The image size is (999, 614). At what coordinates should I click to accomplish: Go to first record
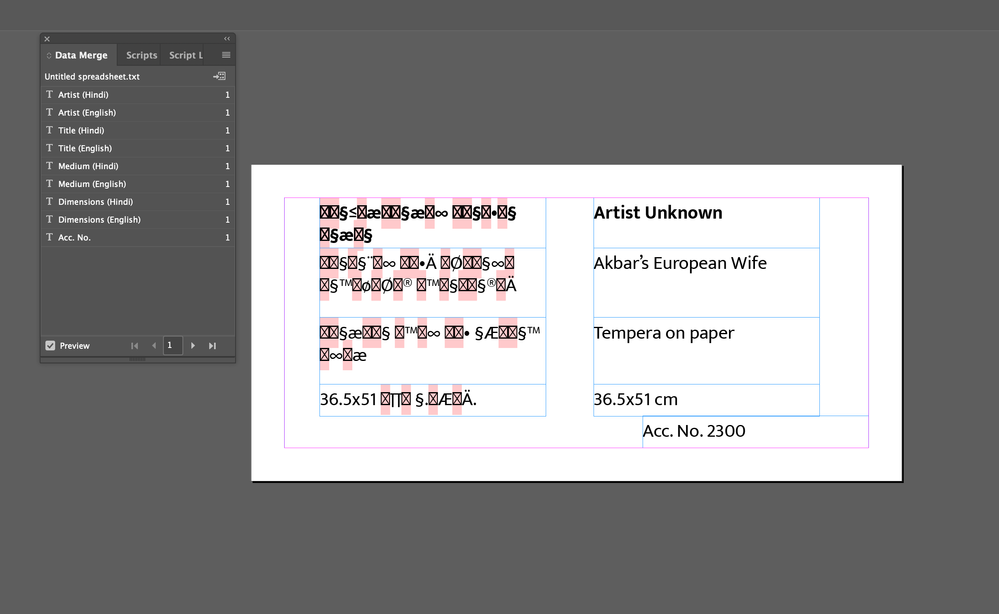[x=134, y=346]
